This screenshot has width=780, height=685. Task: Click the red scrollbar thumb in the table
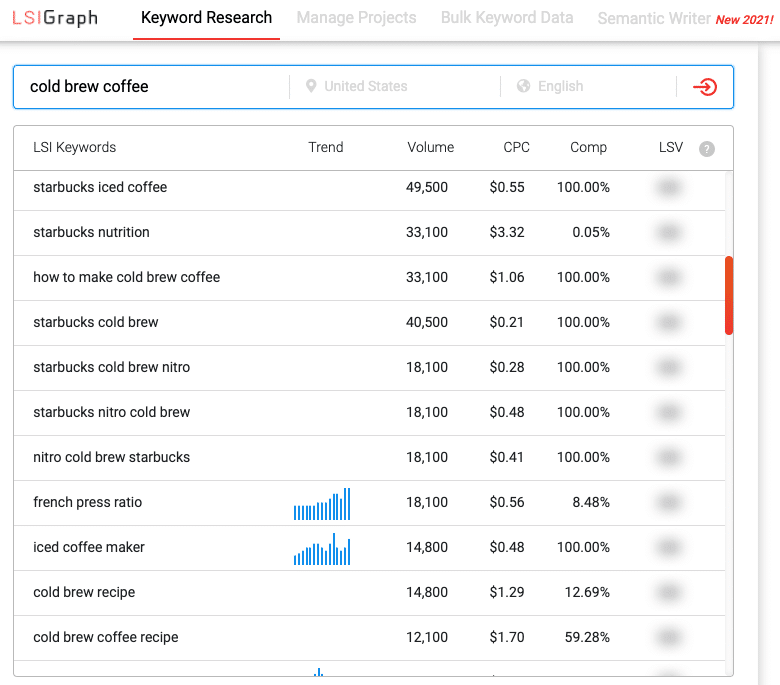point(729,295)
